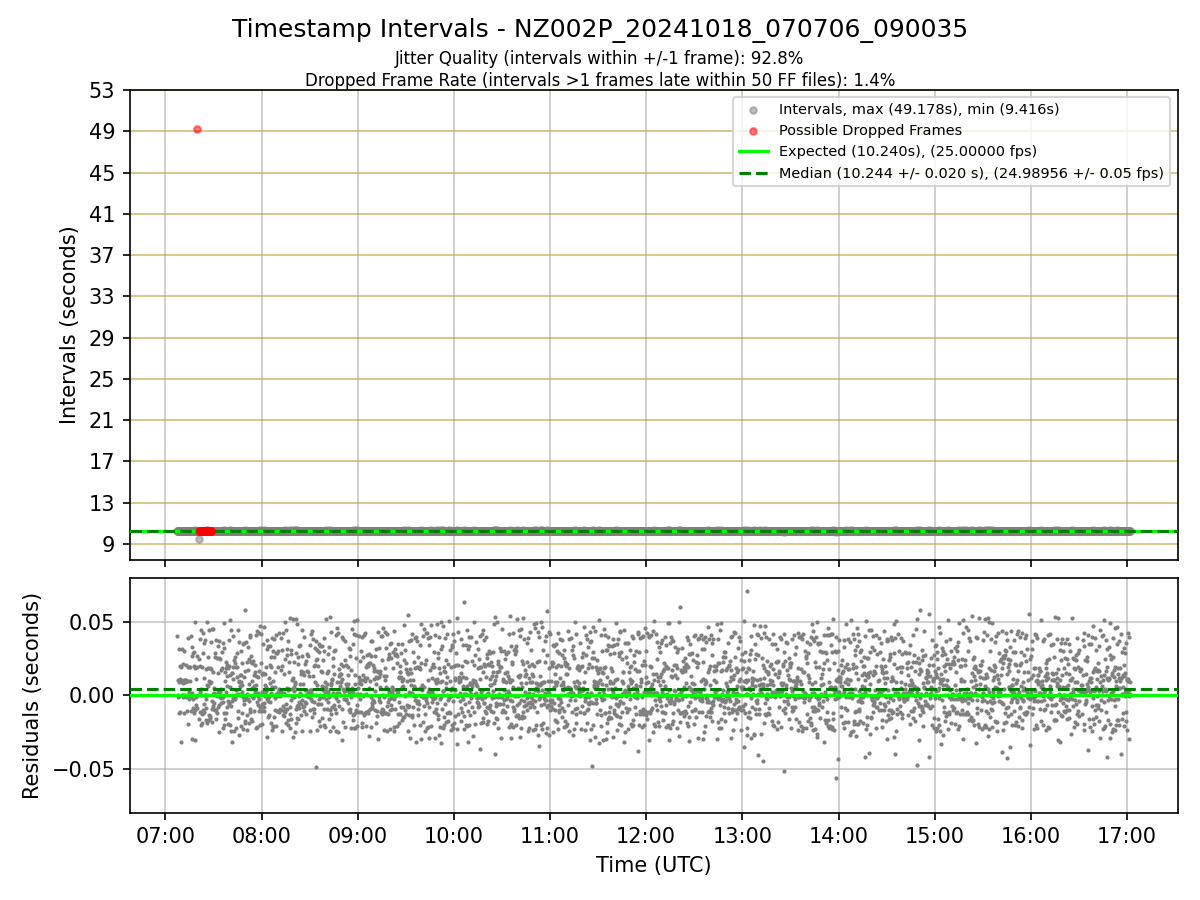
Task: Click the x-axis tick label '14:00'
Action: tap(838, 835)
